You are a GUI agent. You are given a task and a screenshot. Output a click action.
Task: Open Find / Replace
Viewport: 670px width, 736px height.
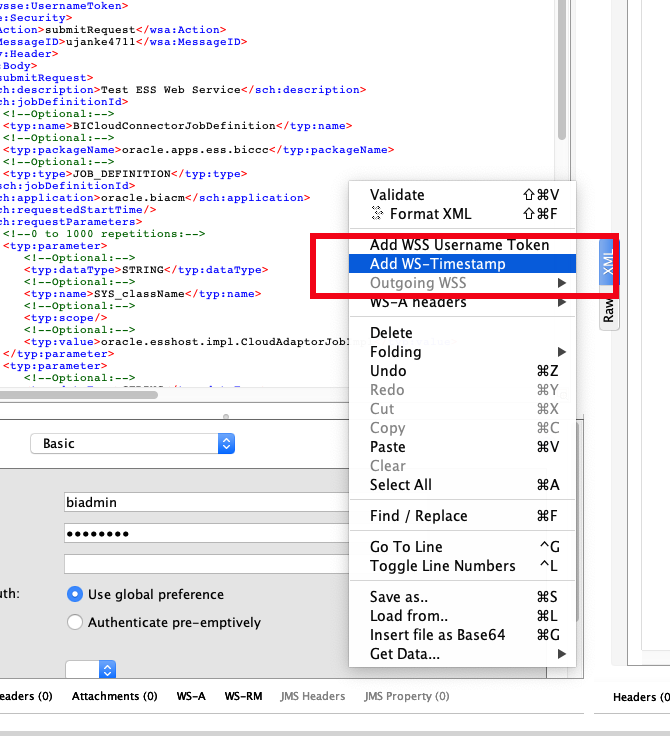point(462,516)
